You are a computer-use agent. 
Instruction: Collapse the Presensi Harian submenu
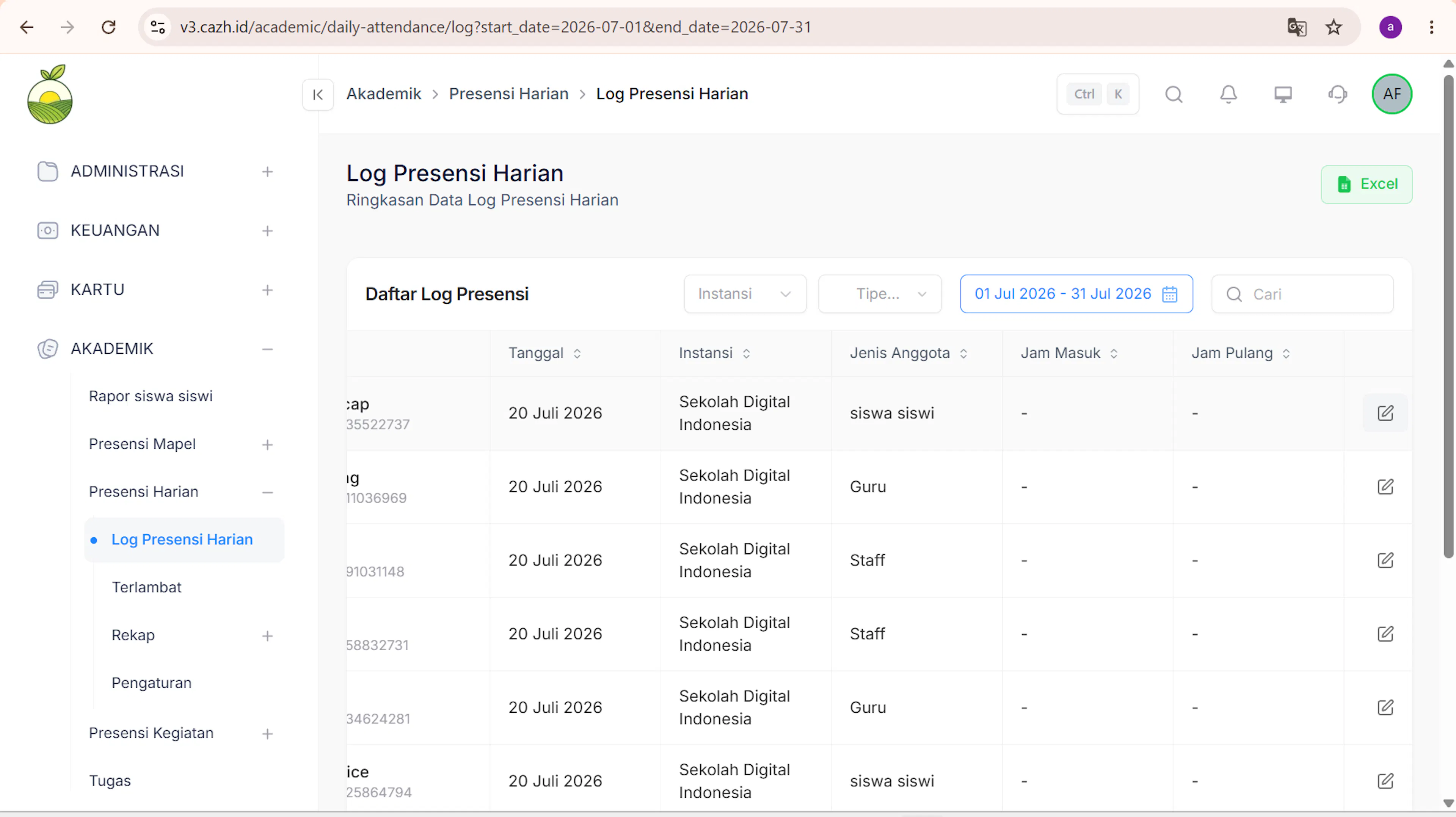click(267, 493)
